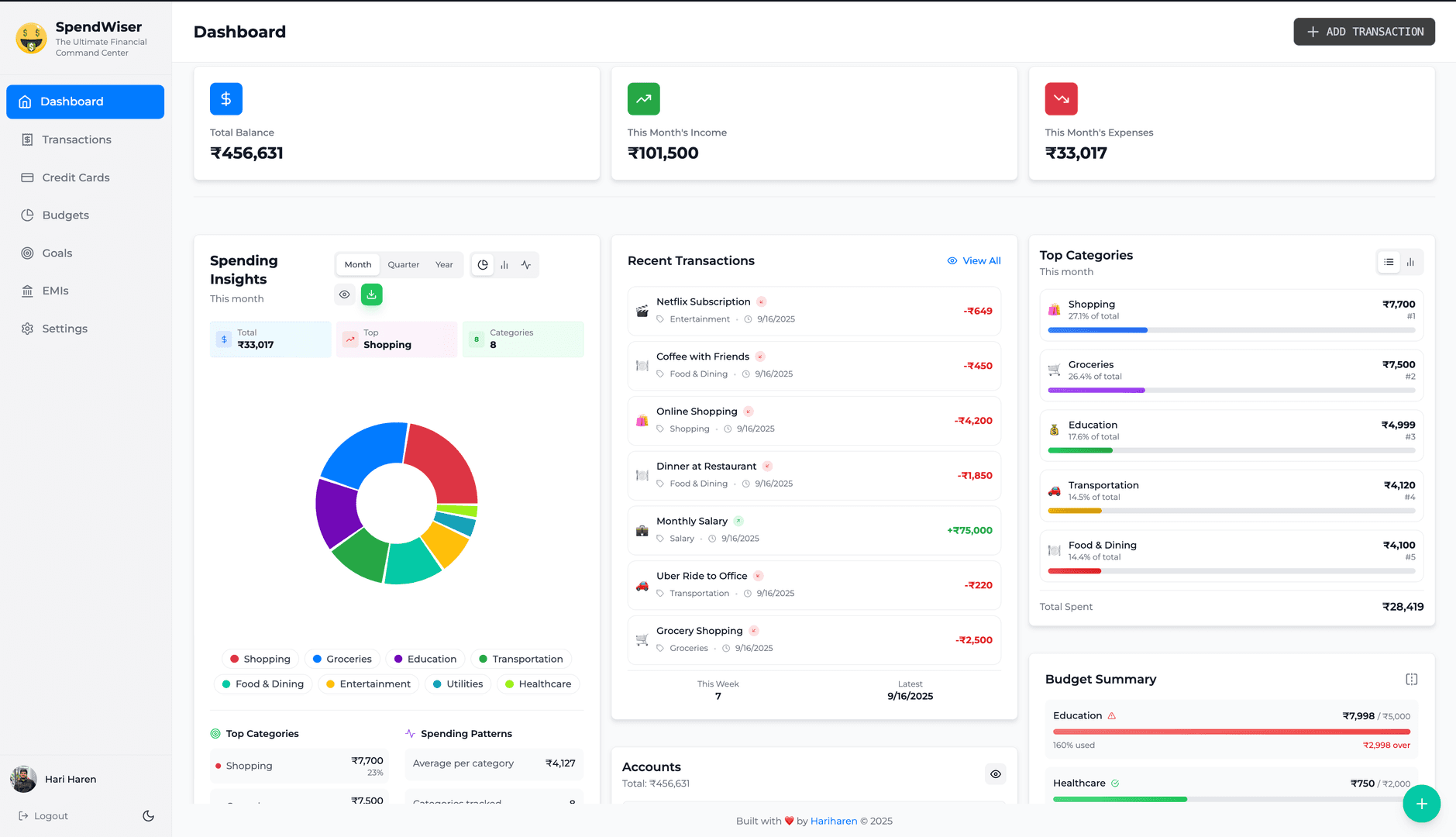Select the line chart view icon
1456x837 pixels.
(x=526, y=265)
